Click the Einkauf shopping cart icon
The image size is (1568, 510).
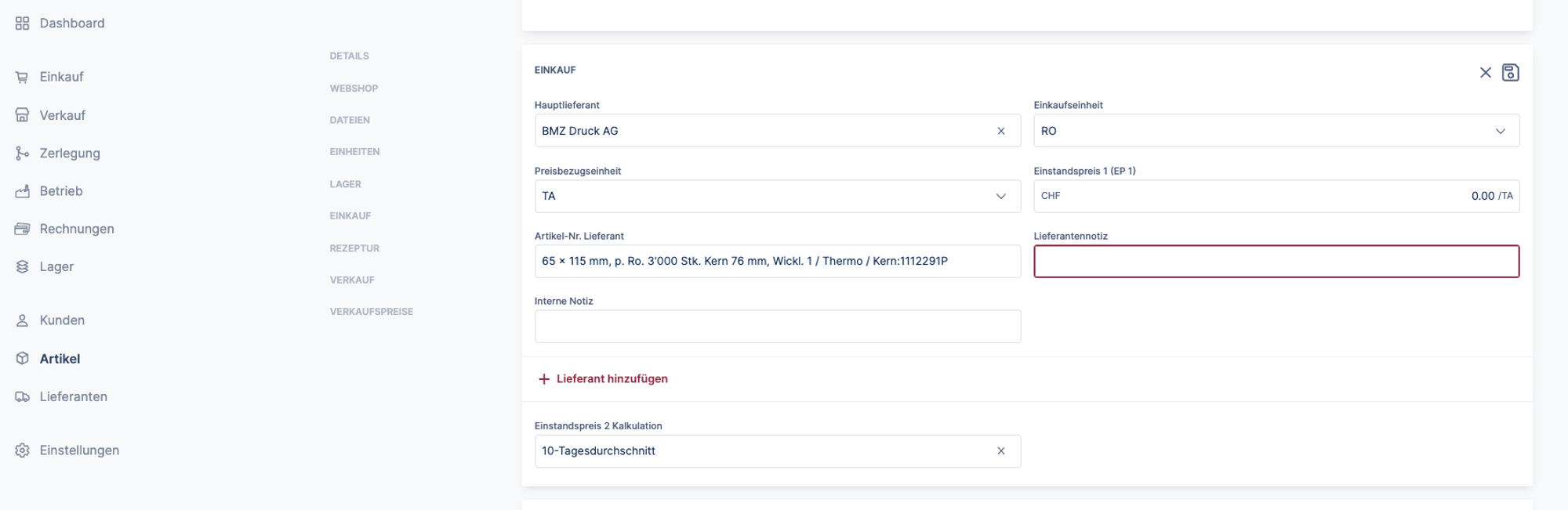(22, 77)
